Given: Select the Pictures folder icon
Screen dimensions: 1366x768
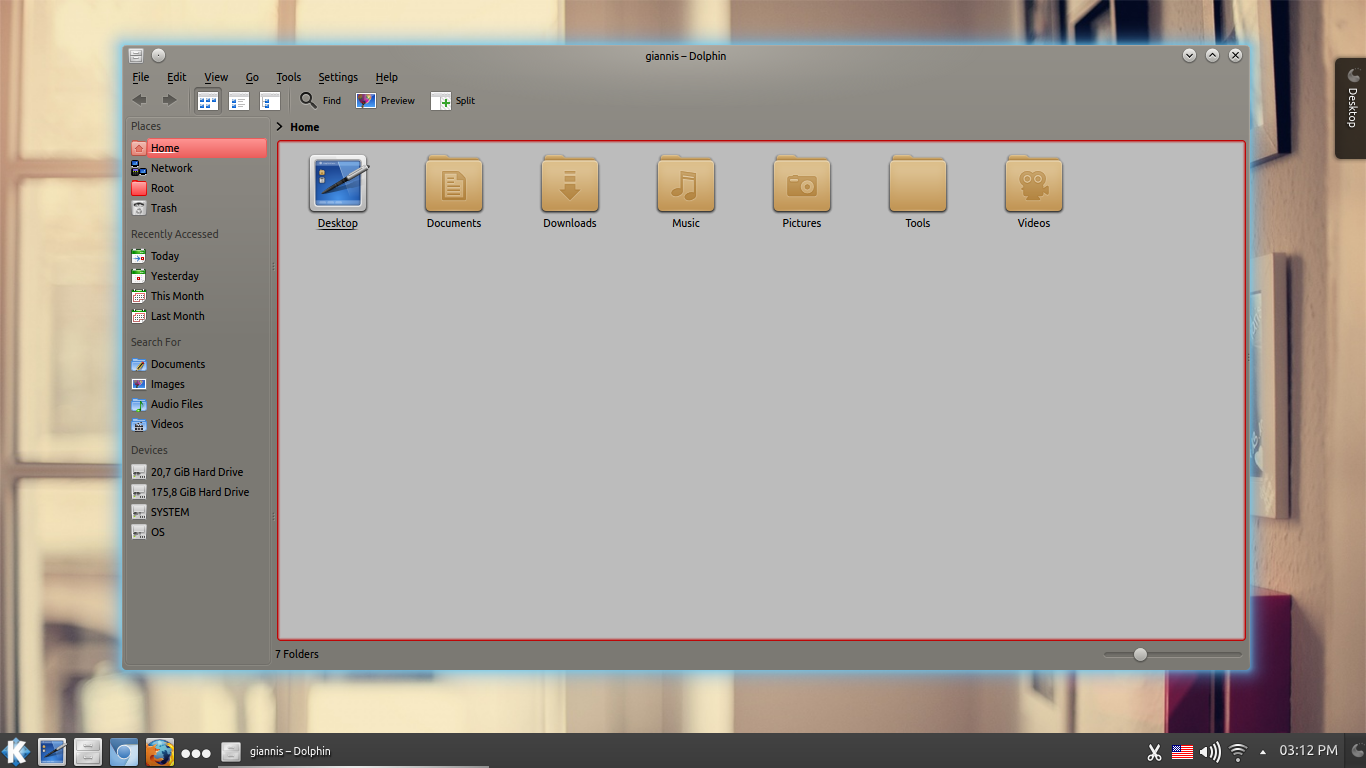Looking at the screenshot, I should click(x=802, y=184).
